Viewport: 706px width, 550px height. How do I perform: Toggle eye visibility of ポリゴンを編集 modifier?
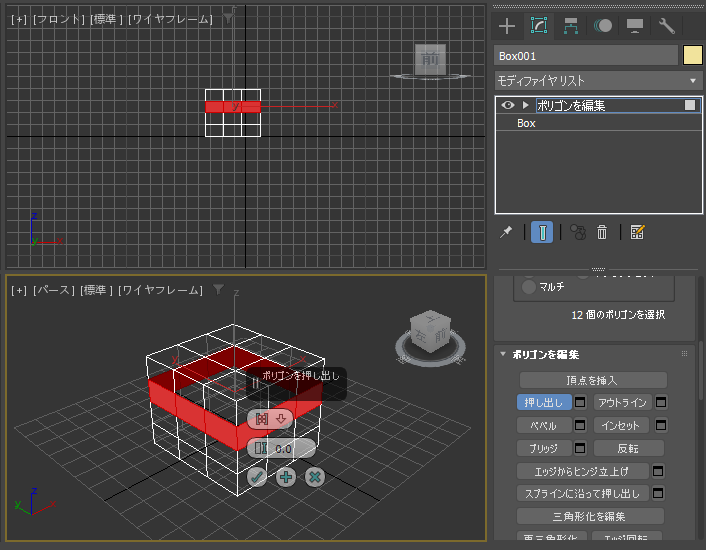coord(508,105)
